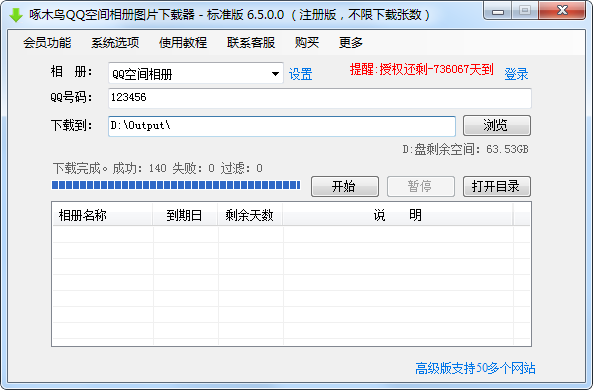The width and height of the screenshot is (593, 390).
Task: Click the 开始 start button
Action: [345, 186]
